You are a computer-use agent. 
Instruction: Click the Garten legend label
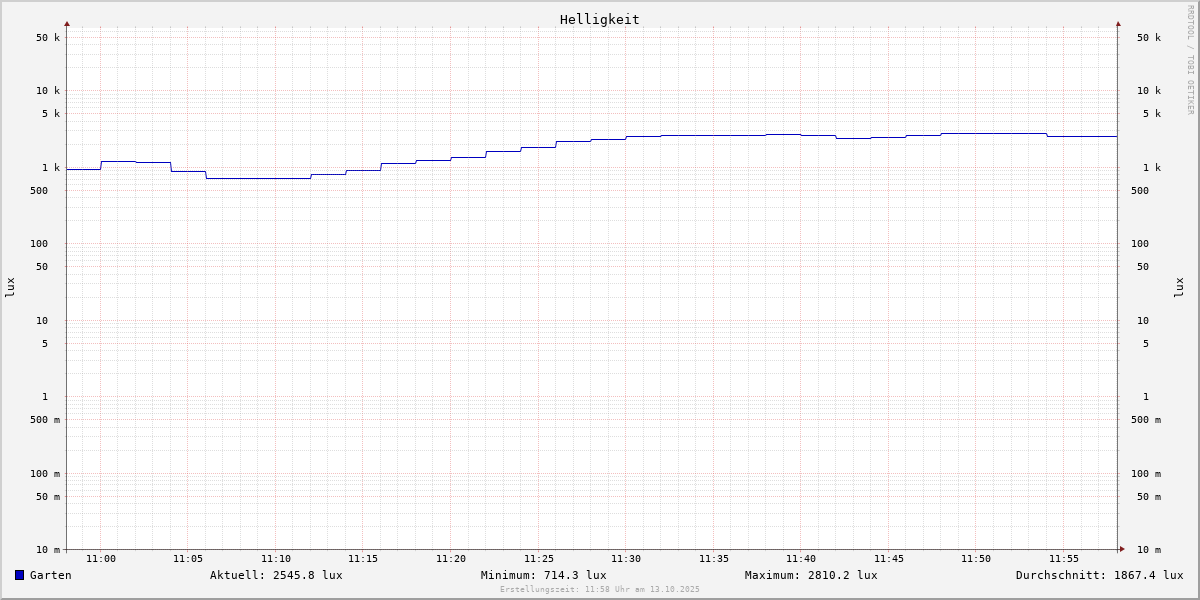click(x=50, y=575)
